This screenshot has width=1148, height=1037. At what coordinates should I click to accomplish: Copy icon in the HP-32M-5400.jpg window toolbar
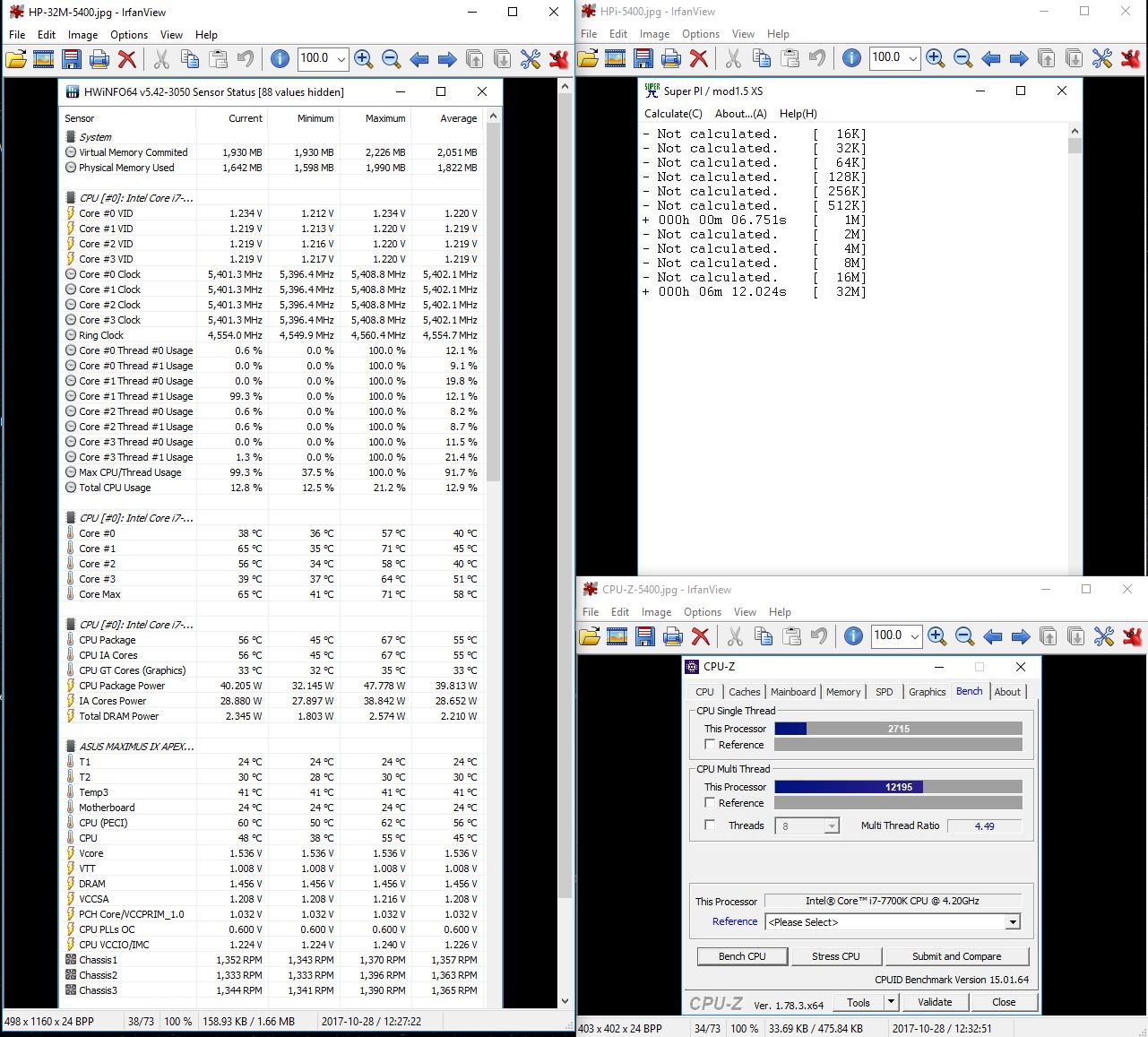pos(190,59)
